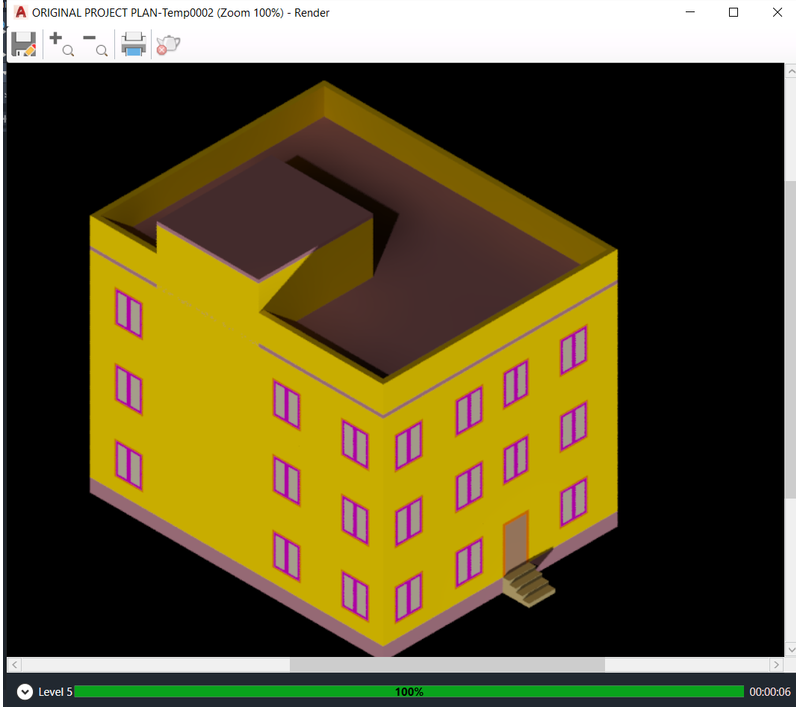Click the scroll right arrow
This screenshot has height=707, width=796.
click(x=776, y=664)
